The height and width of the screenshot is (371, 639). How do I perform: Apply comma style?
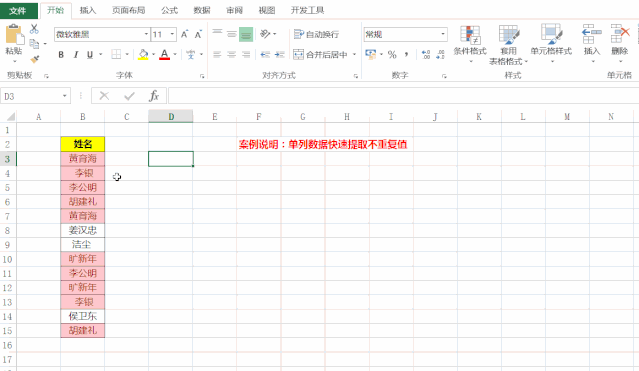(x=406, y=54)
